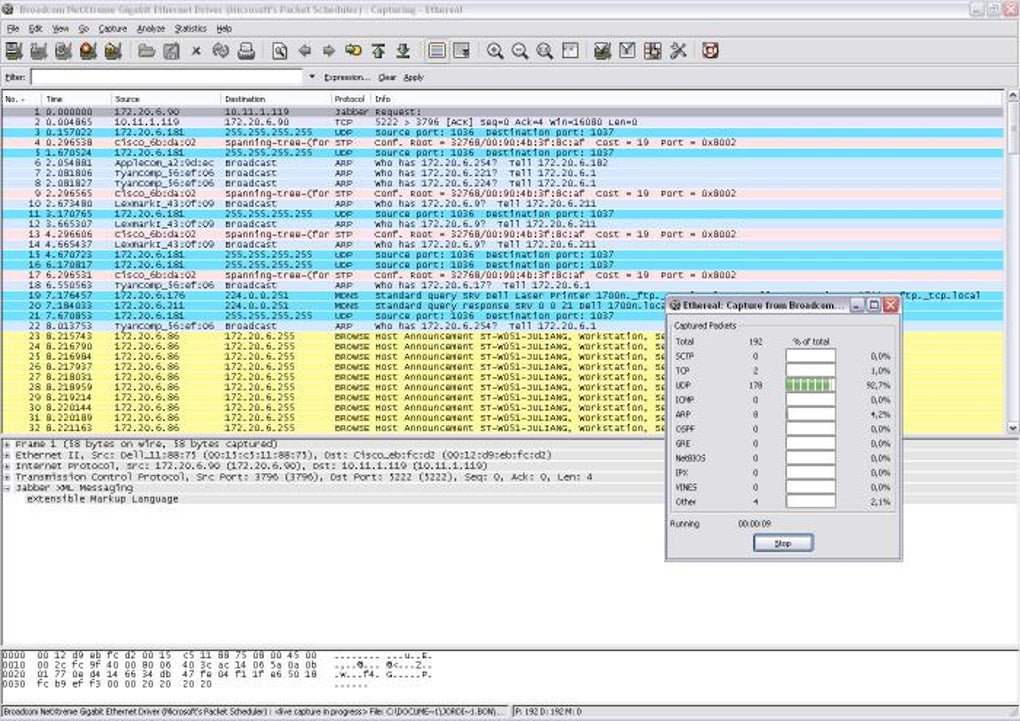Open the coloring rules toolbar icon
The image size is (1020, 721).
pyautogui.click(x=652, y=51)
